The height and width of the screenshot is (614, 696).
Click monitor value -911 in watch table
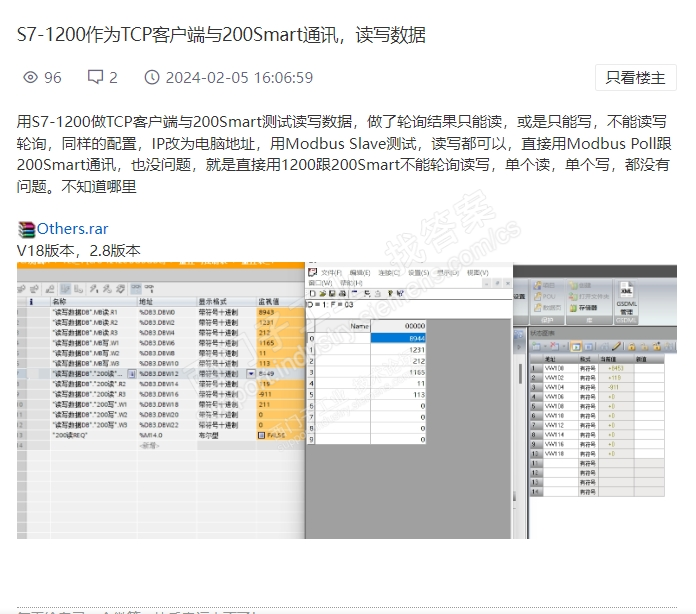coord(280,394)
